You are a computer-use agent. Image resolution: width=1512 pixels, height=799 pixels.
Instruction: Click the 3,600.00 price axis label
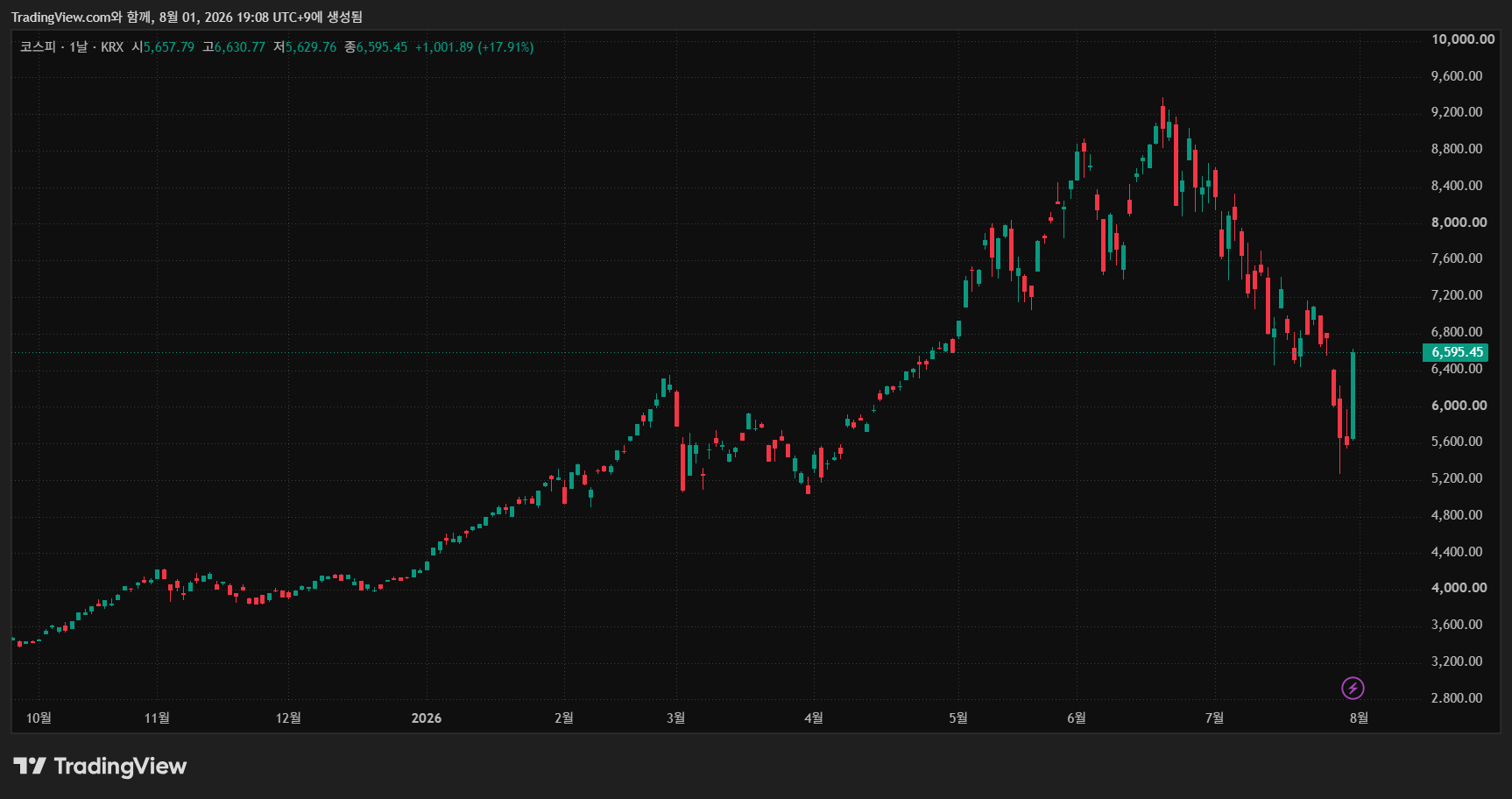tap(1457, 625)
